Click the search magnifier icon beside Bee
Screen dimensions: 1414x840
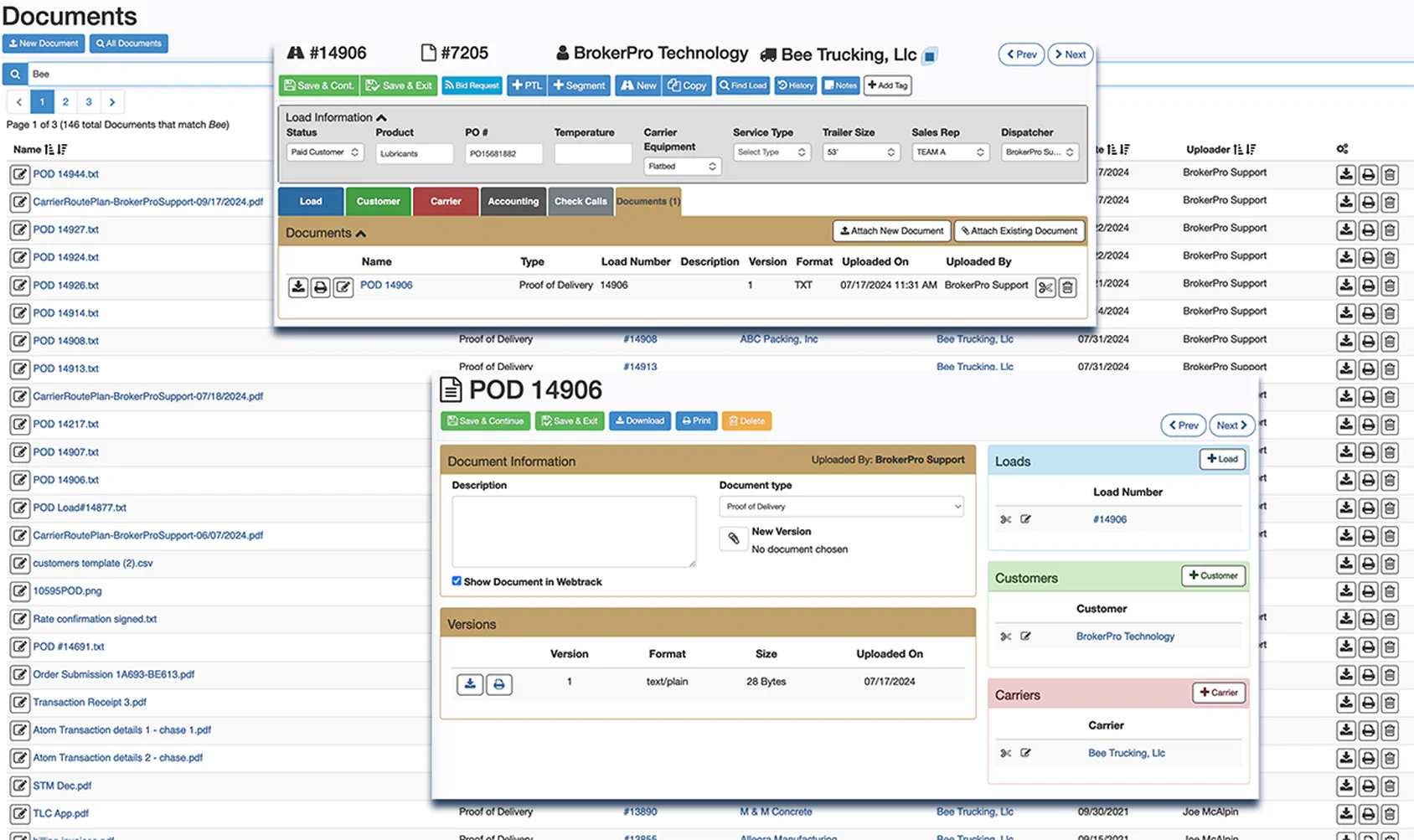pyautogui.click(x=15, y=75)
